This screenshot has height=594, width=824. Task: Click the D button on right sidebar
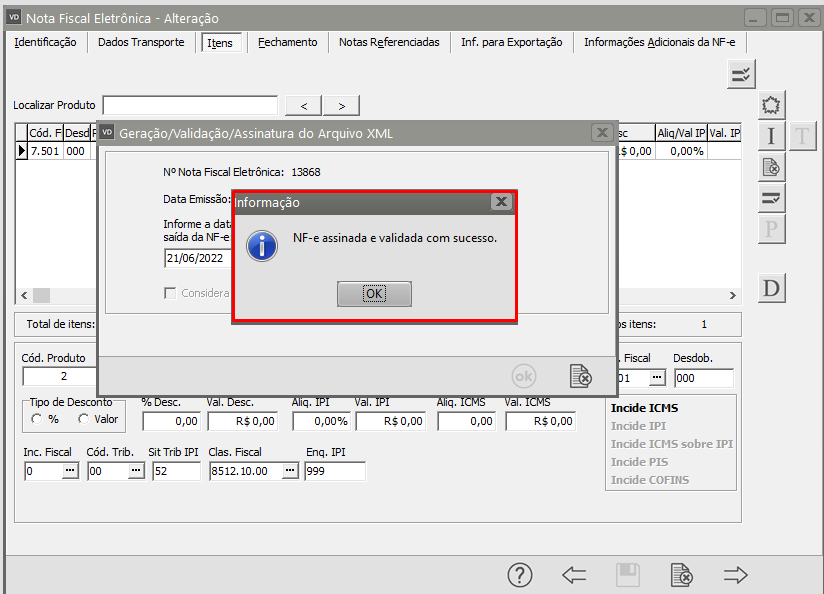(x=771, y=289)
